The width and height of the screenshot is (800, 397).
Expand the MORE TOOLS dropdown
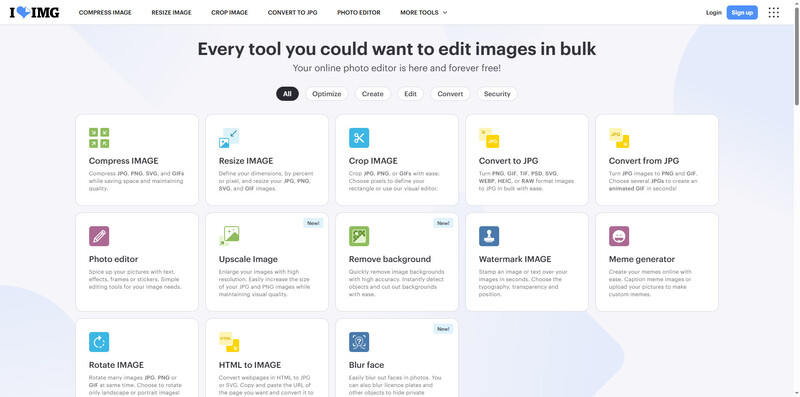coord(423,13)
